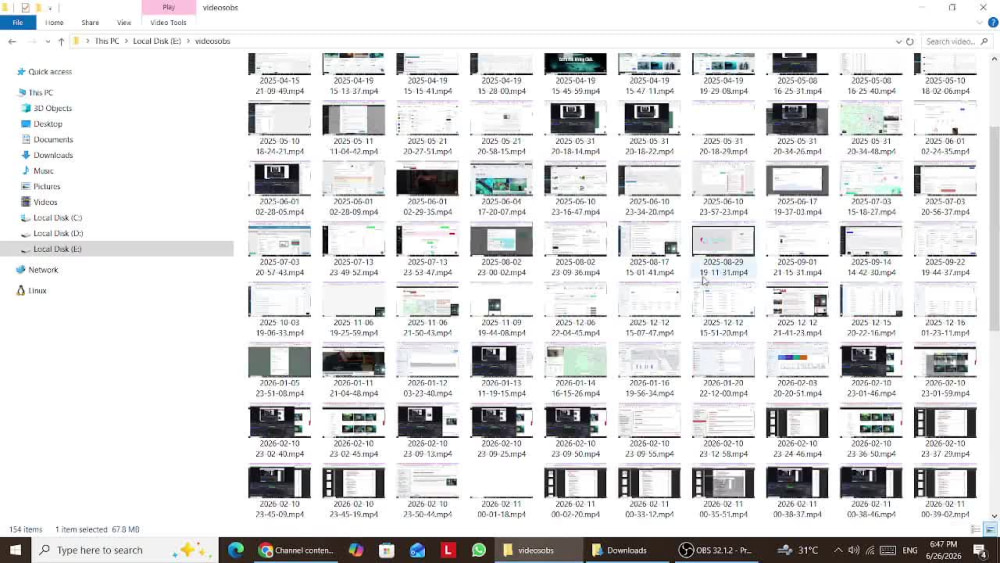Viewport: 1000px width, 563px height.
Task: Select This PC in navigation pane
Action: point(41,92)
